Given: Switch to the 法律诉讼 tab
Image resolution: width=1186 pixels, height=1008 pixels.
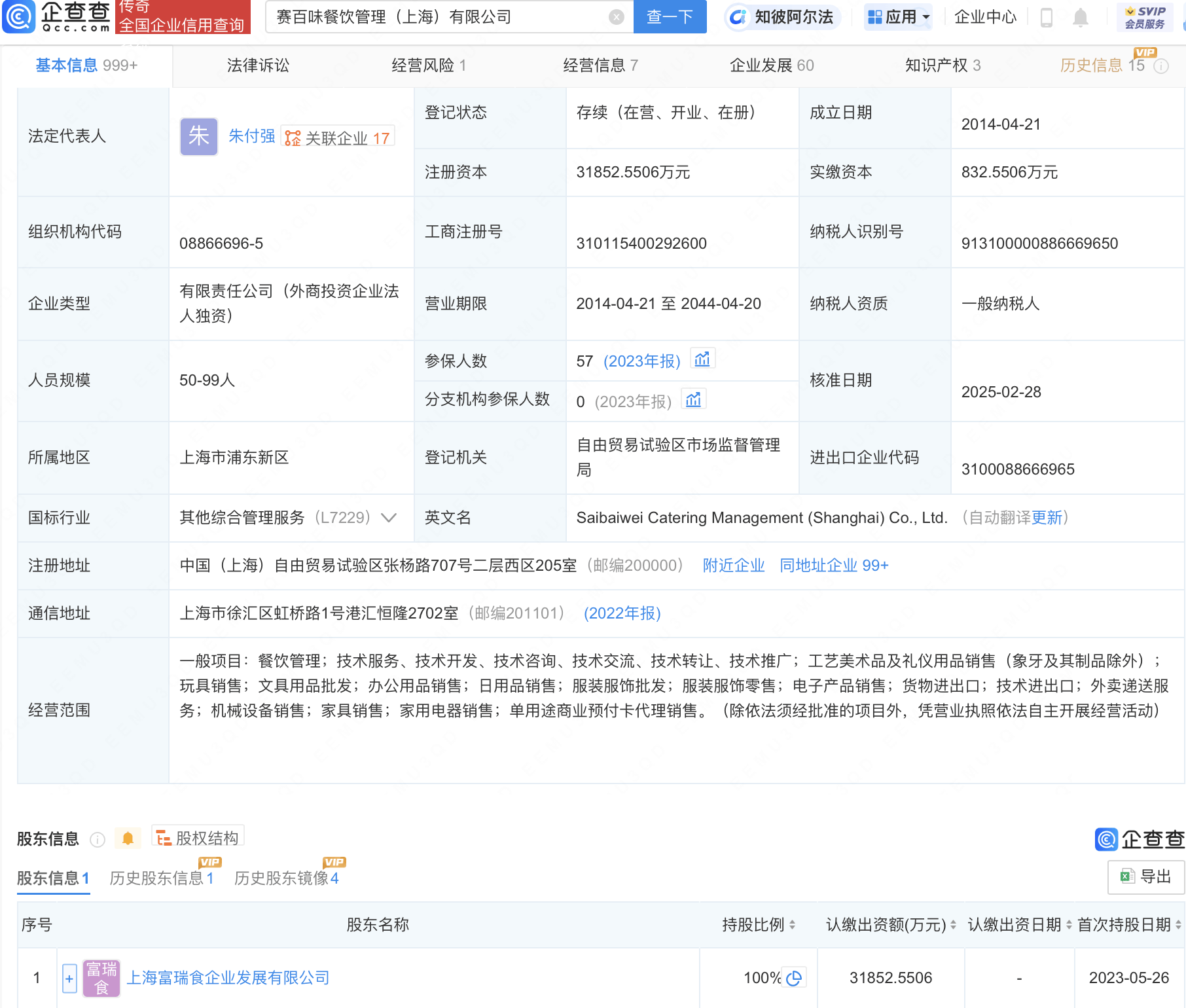Looking at the screenshot, I should pyautogui.click(x=258, y=65).
